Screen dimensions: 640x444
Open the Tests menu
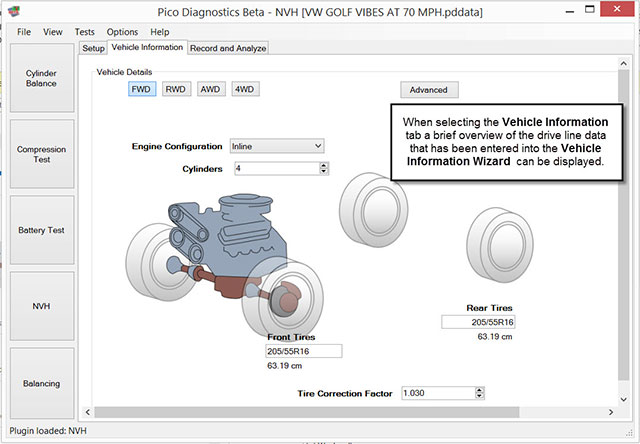coord(84,32)
